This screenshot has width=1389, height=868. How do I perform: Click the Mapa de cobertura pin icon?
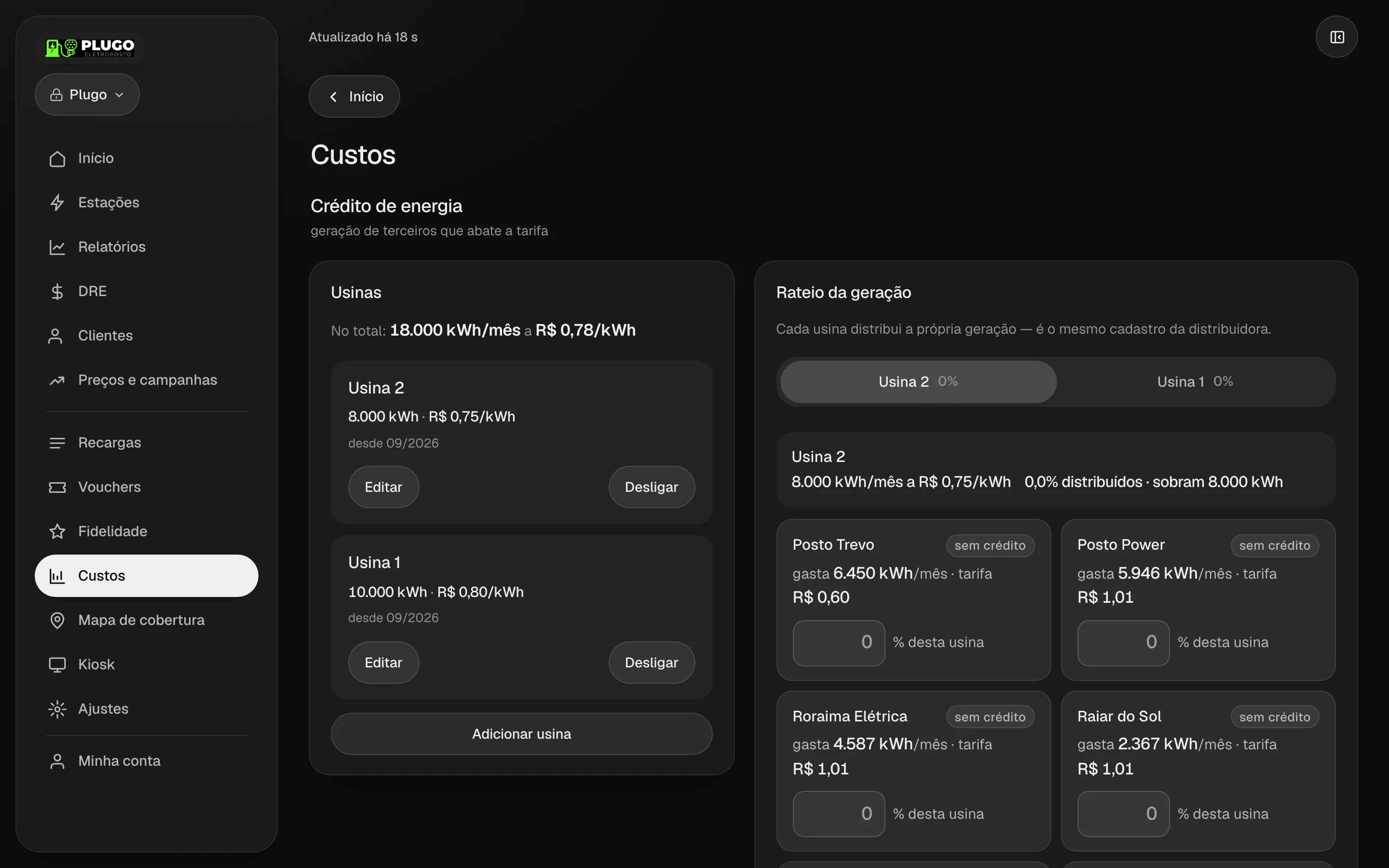coord(57,621)
